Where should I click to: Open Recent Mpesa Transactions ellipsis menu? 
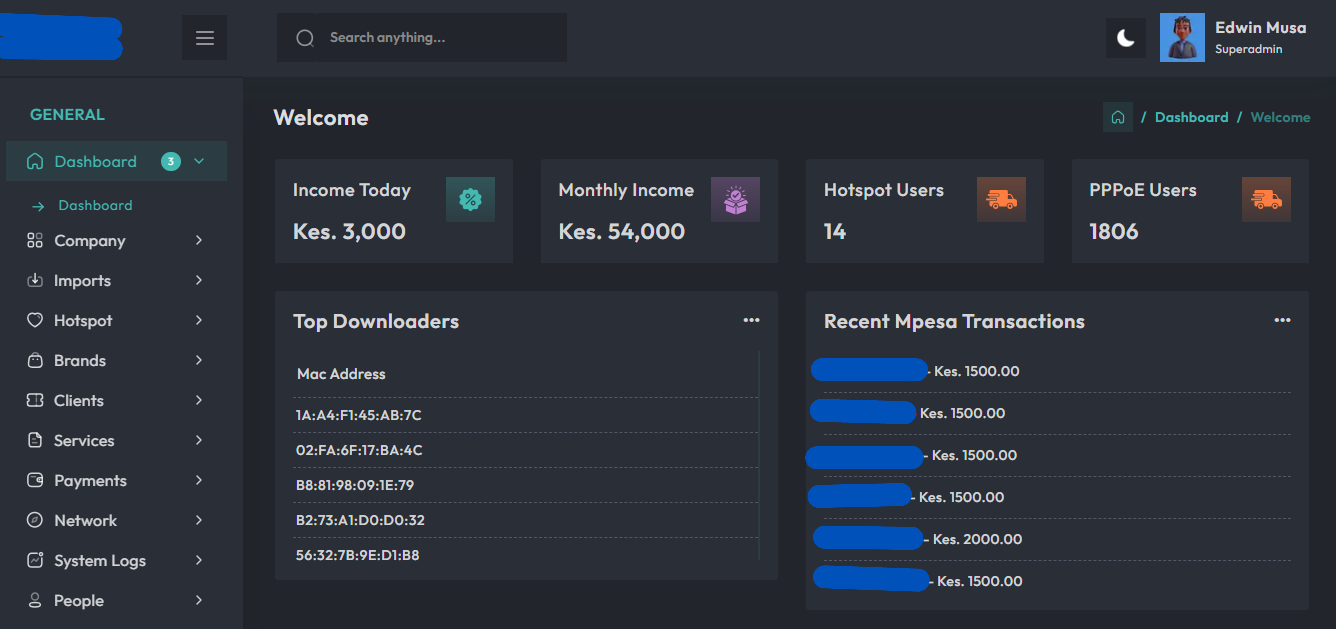pyautogui.click(x=1282, y=320)
